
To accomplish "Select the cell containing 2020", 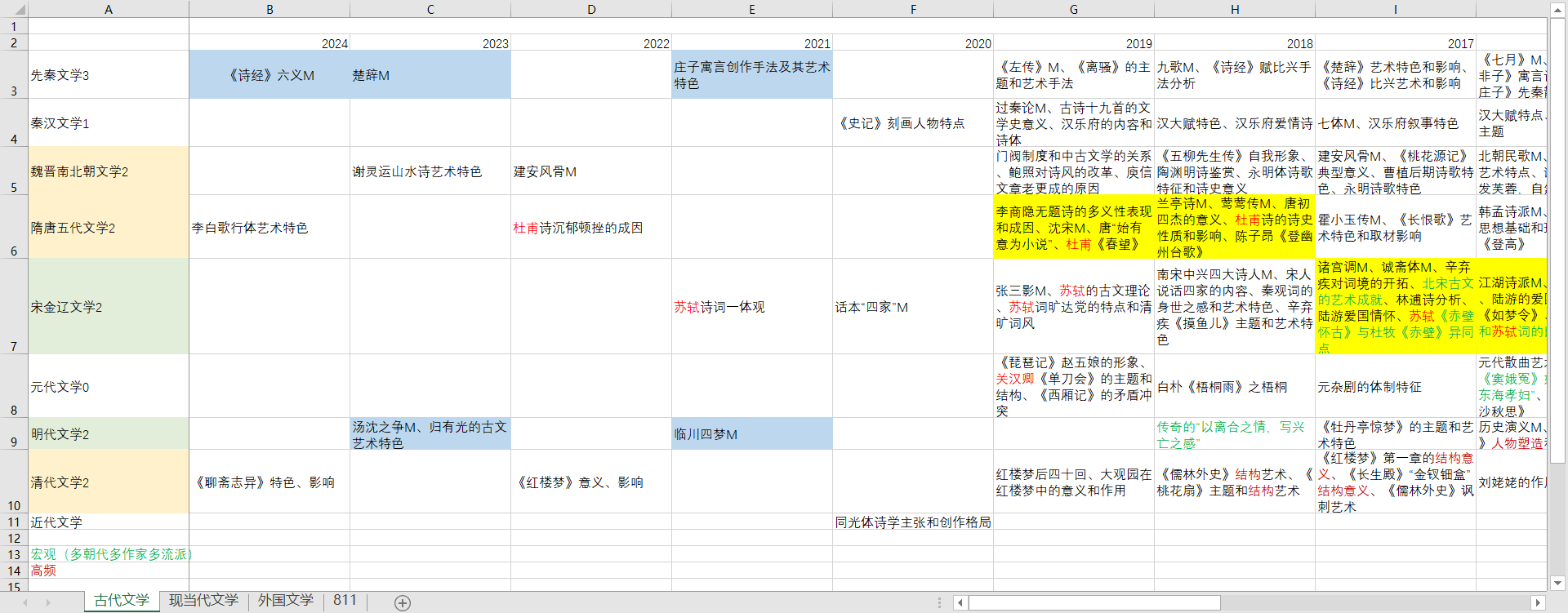I will [912, 43].
